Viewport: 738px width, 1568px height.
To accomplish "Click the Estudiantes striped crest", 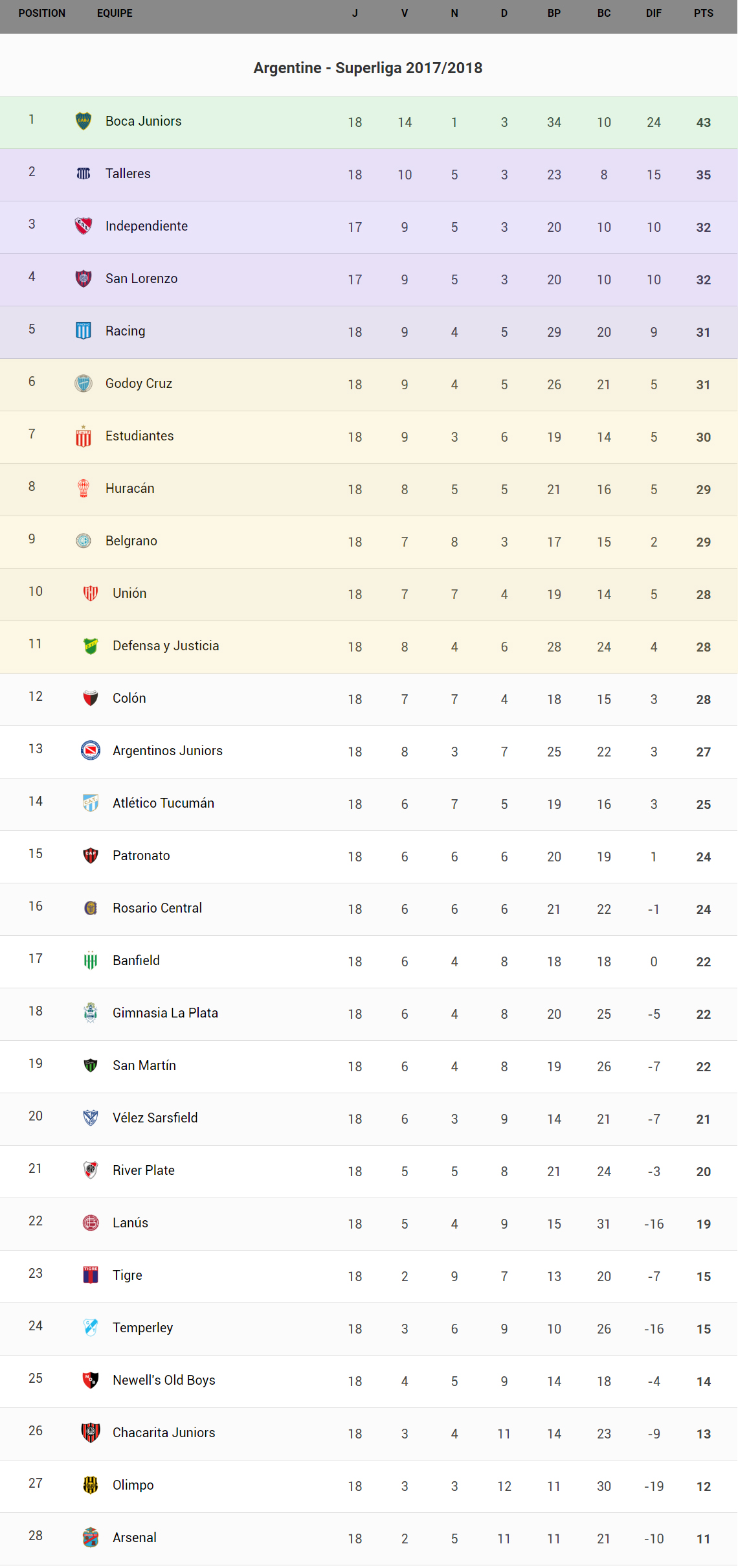I will click(84, 437).
